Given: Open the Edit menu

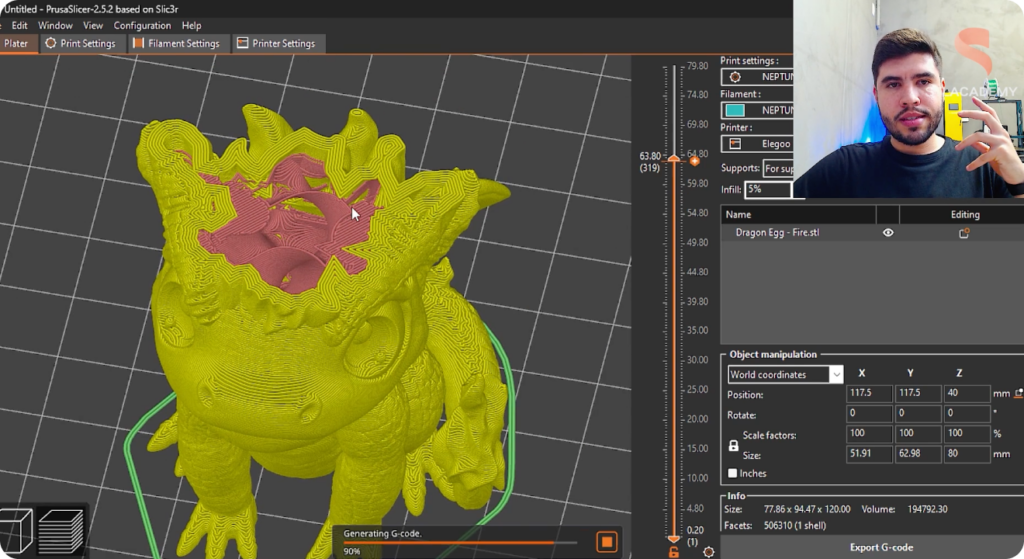Looking at the screenshot, I should (x=20, y=25).
